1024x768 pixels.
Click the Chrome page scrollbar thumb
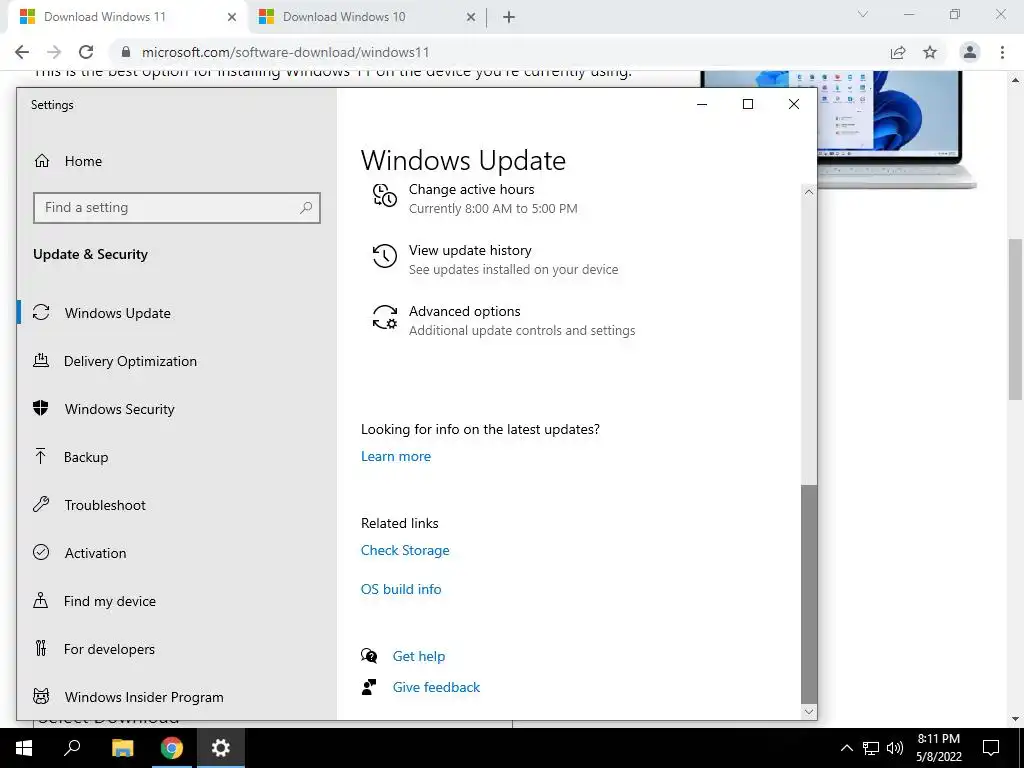pos(1016,319)
